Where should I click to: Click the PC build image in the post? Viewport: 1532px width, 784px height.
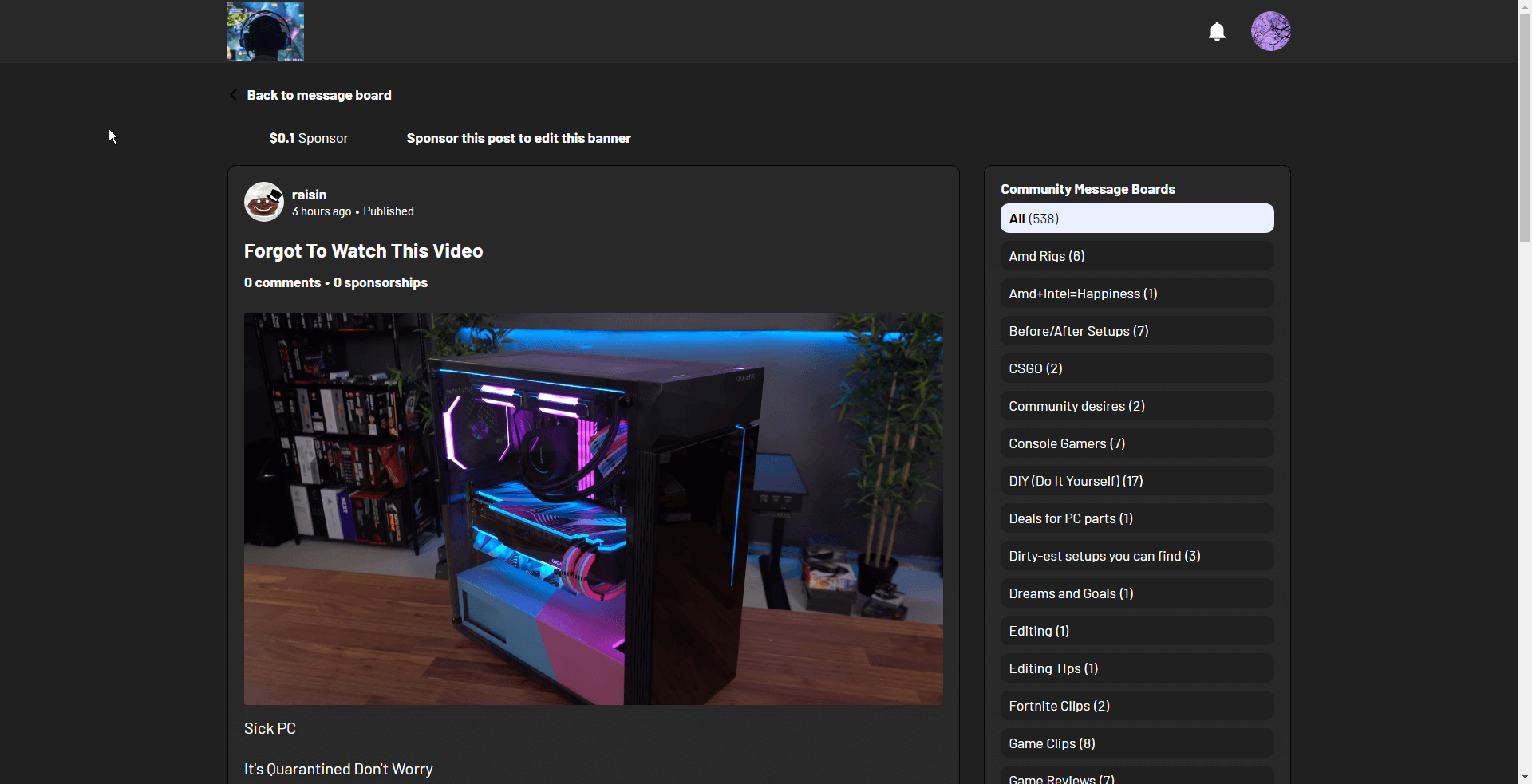593,507
